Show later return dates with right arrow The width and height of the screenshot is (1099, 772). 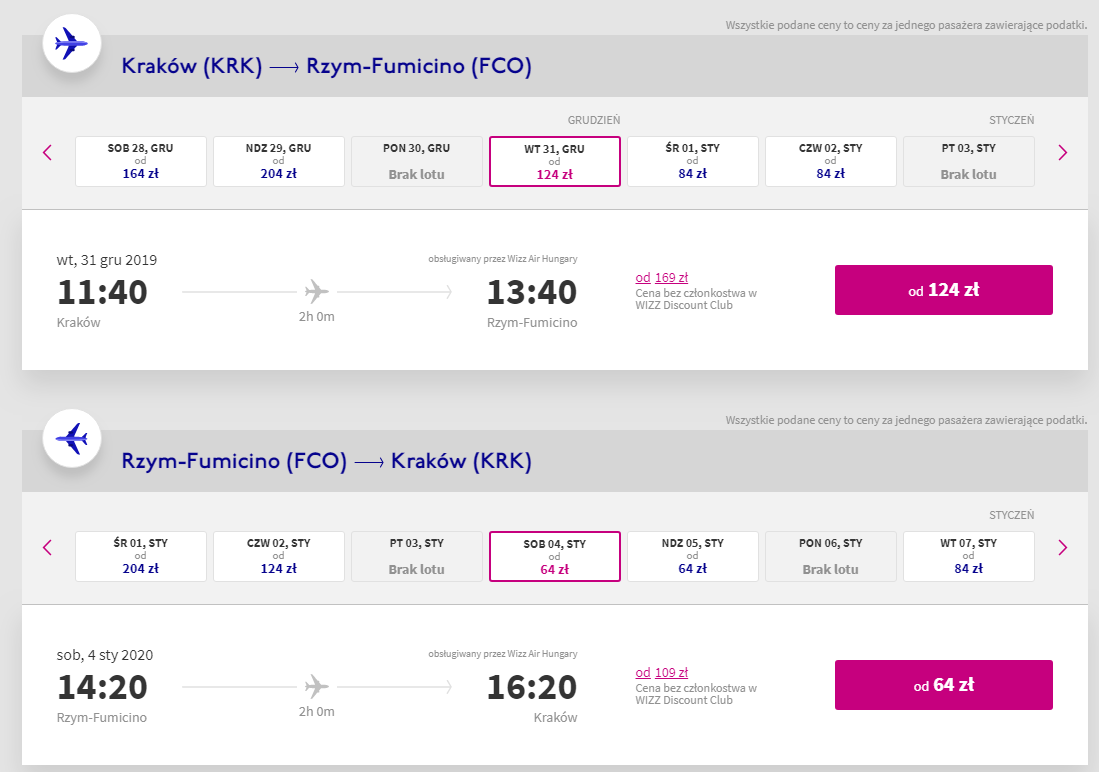pos(1062,547)
